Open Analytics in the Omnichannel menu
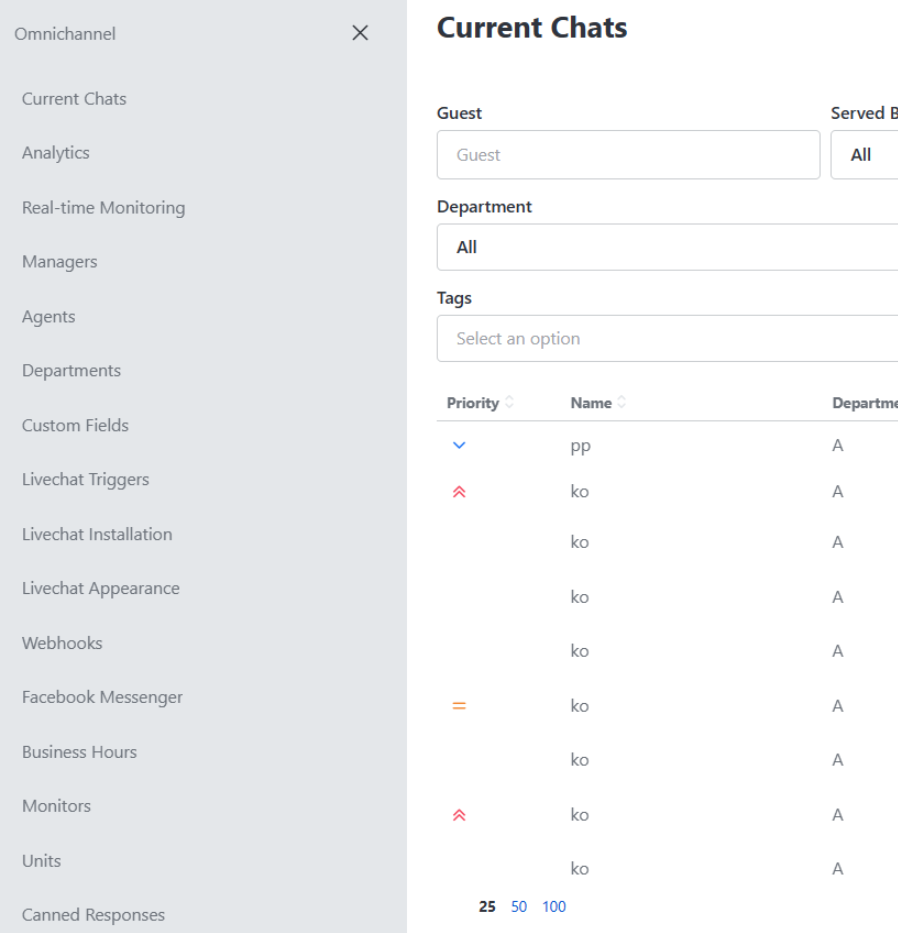 pos(56,153)
